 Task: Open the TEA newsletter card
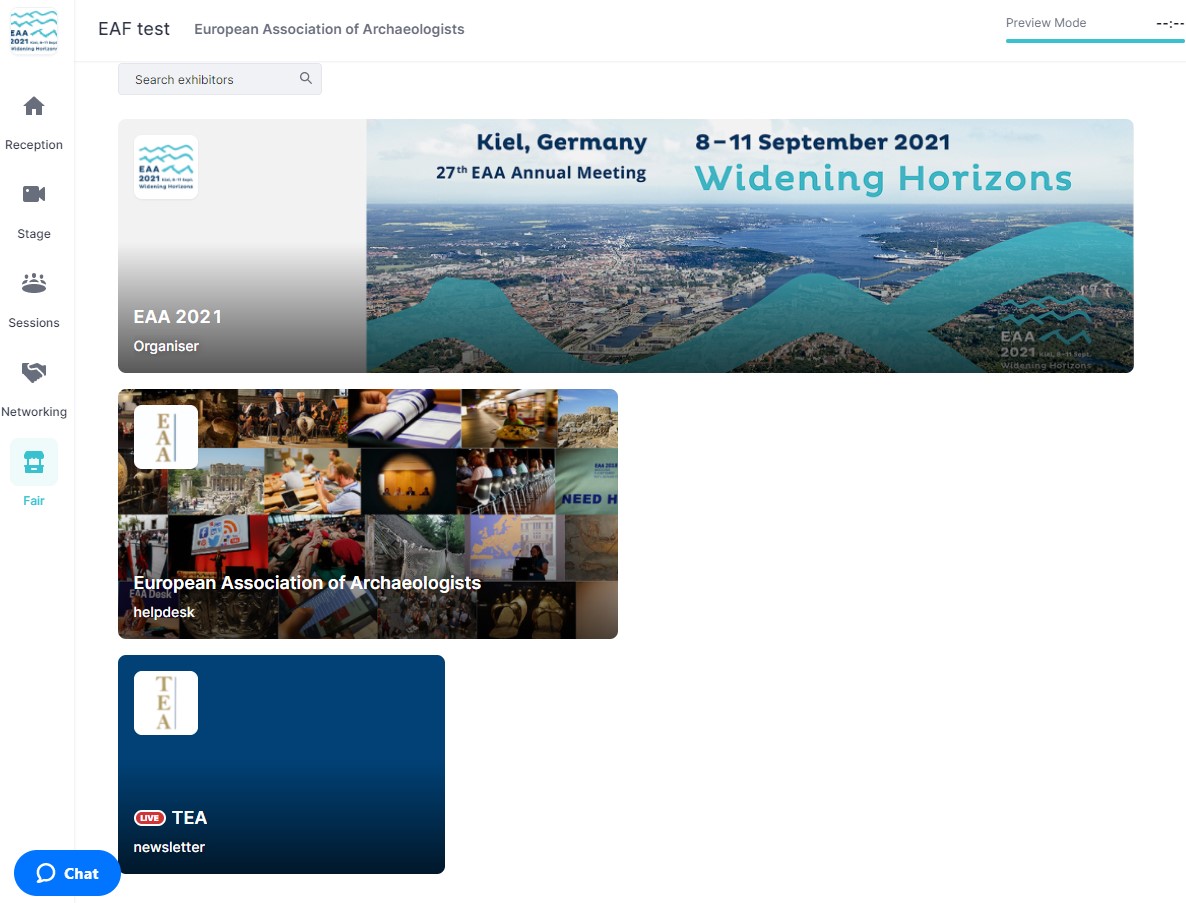coord(281,765)
